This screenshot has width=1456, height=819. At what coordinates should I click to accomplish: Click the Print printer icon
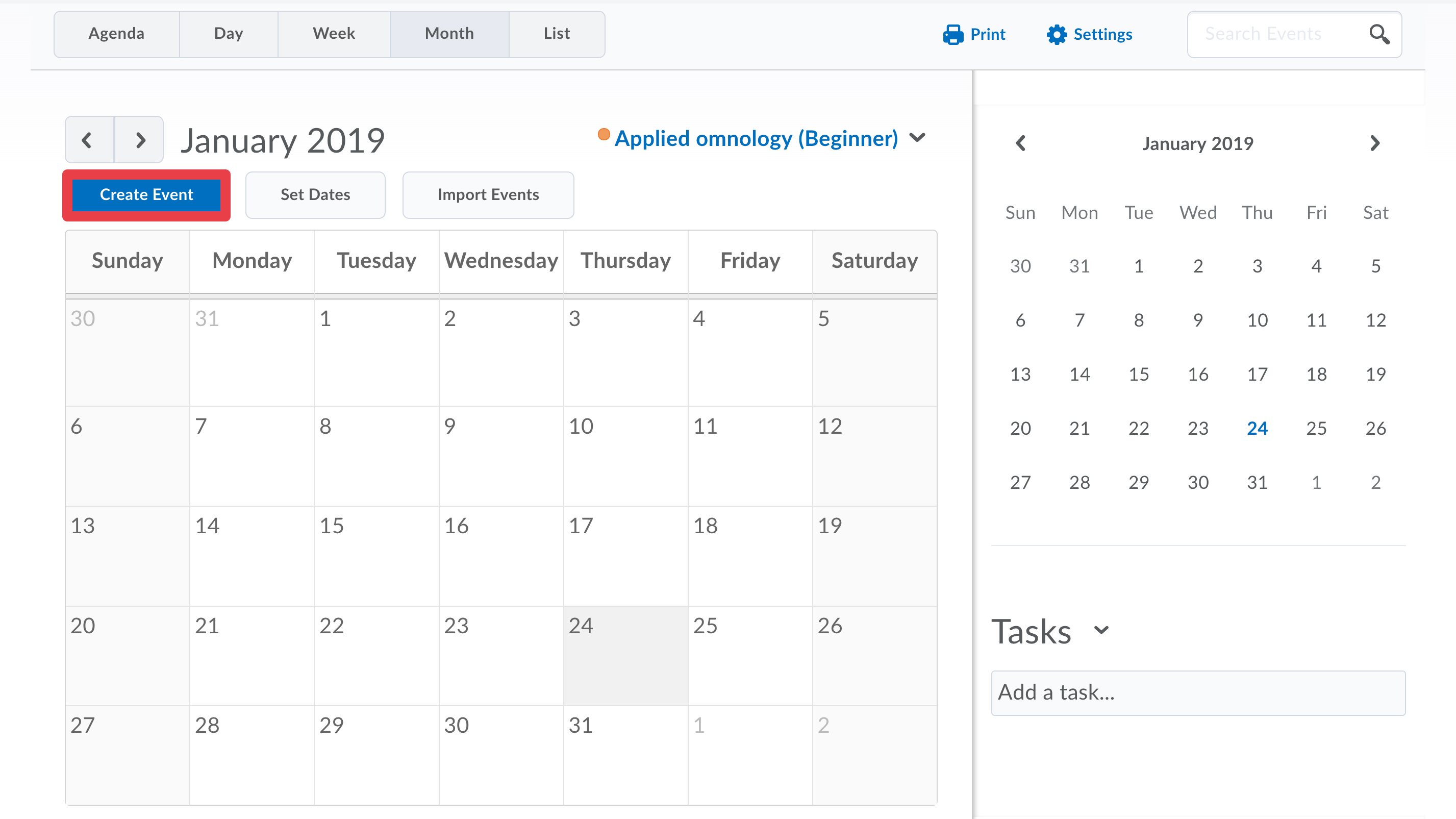click(x=953, y=35)
